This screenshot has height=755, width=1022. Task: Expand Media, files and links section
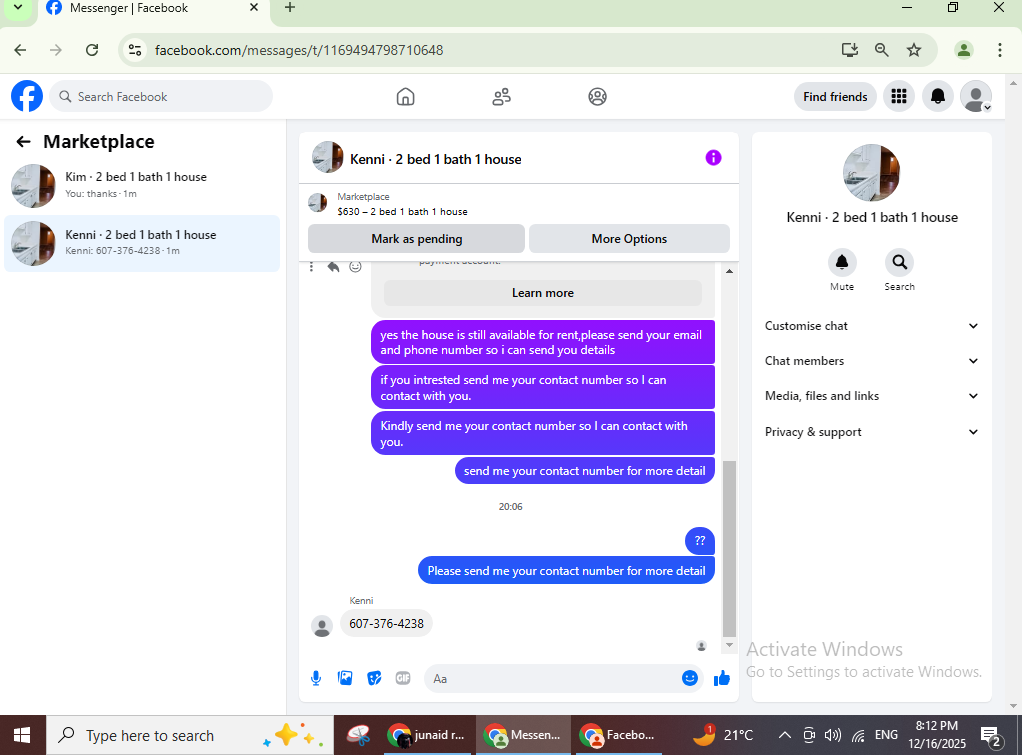[871, 396]
